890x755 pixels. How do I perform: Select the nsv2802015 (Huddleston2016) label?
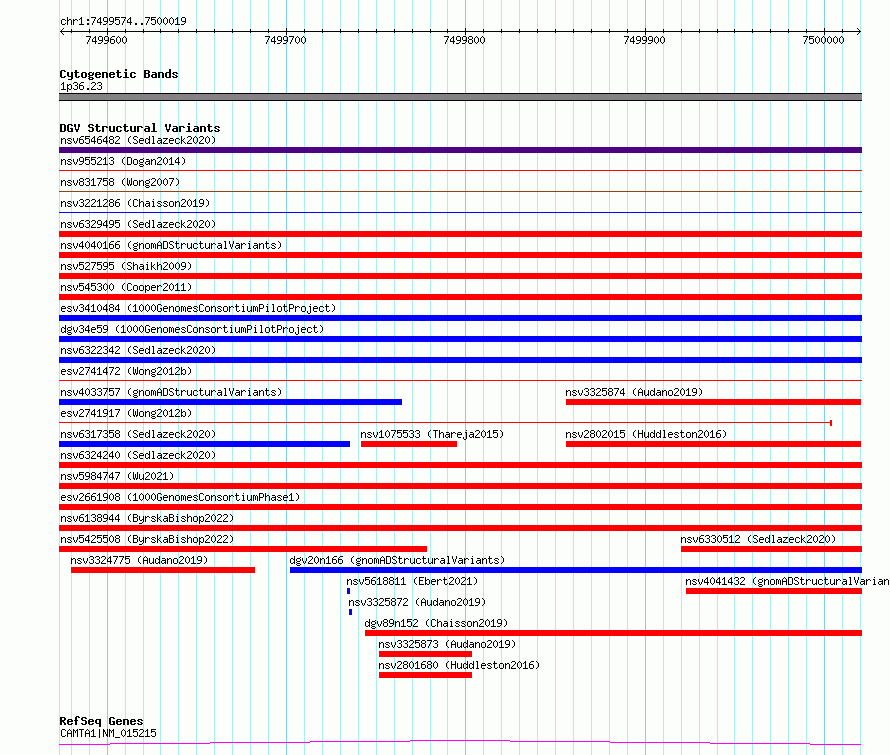click(646, 434)
